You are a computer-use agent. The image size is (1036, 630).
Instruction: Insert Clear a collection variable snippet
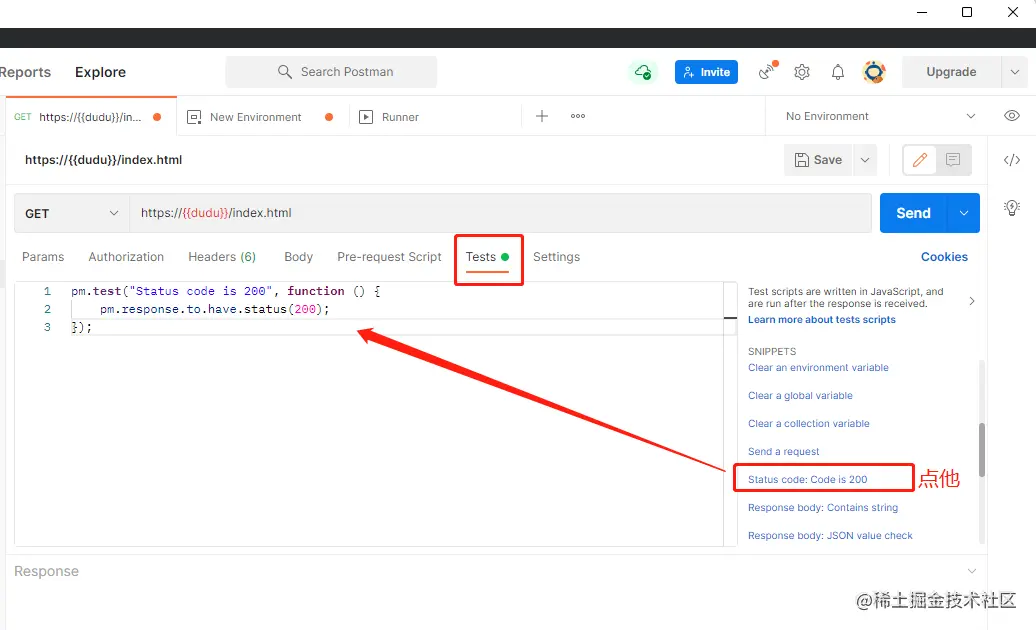809,423
